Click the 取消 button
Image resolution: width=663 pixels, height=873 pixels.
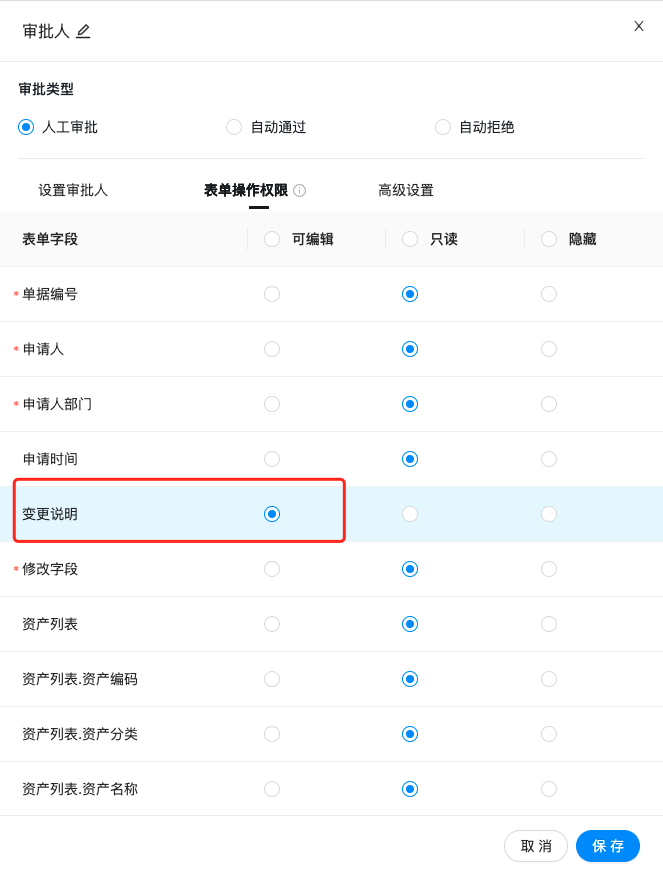pos(536,846)
